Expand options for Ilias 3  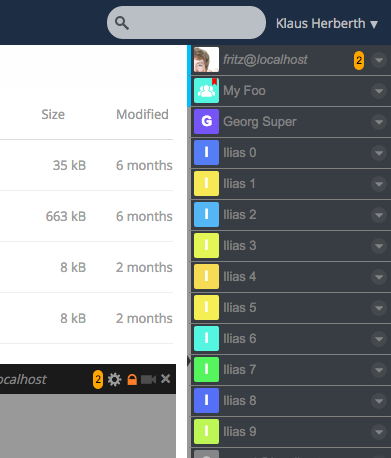point(379,246)
